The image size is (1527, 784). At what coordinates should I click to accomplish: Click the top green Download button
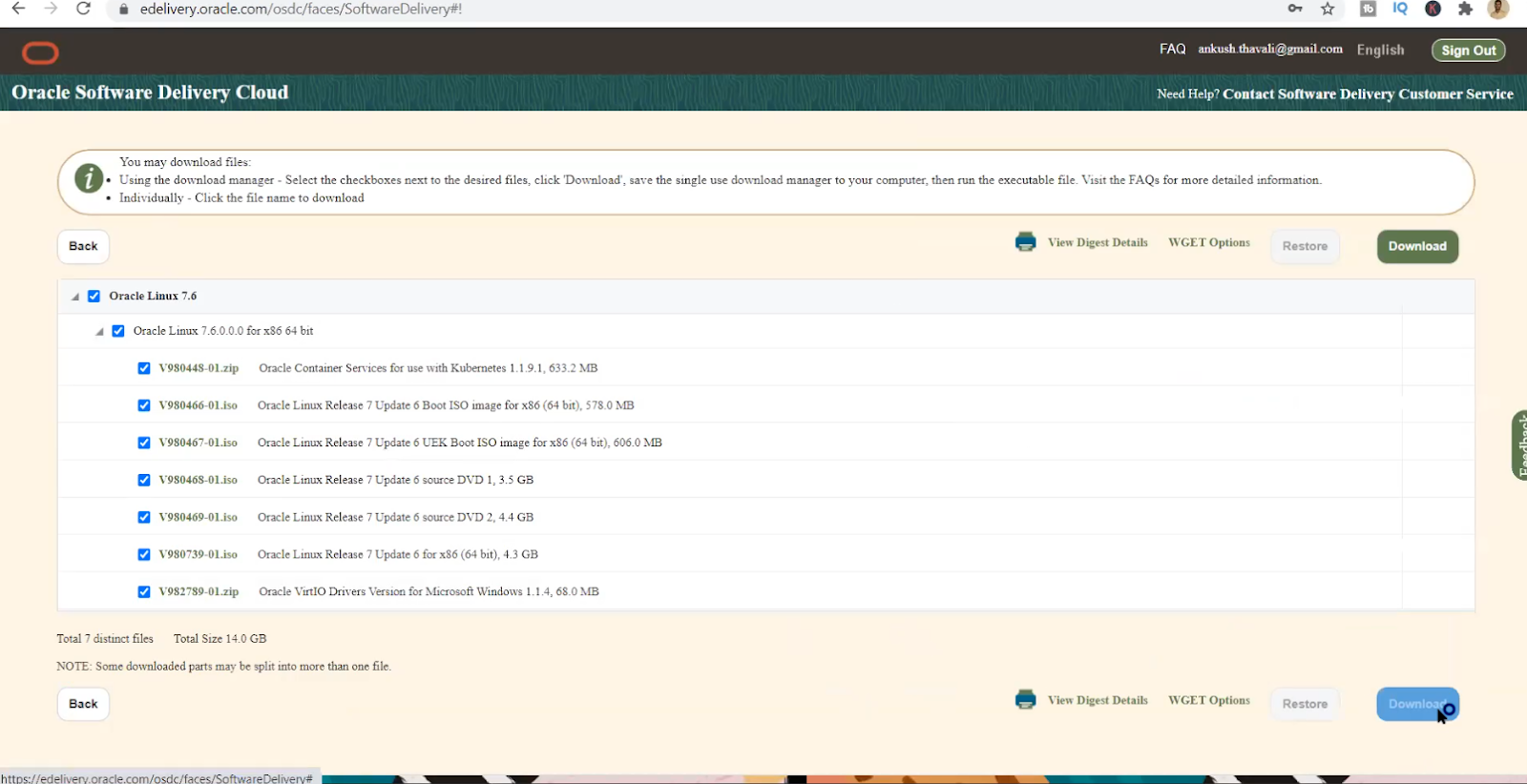click(1417, 246)
